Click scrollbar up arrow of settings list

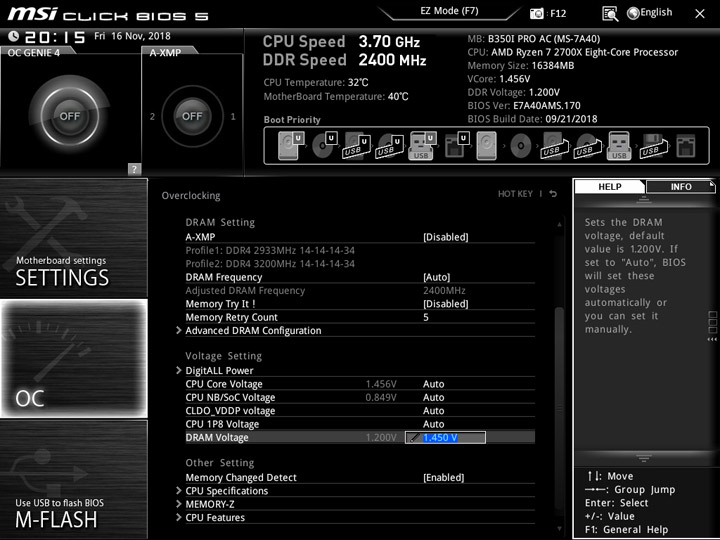coord(559,225)
